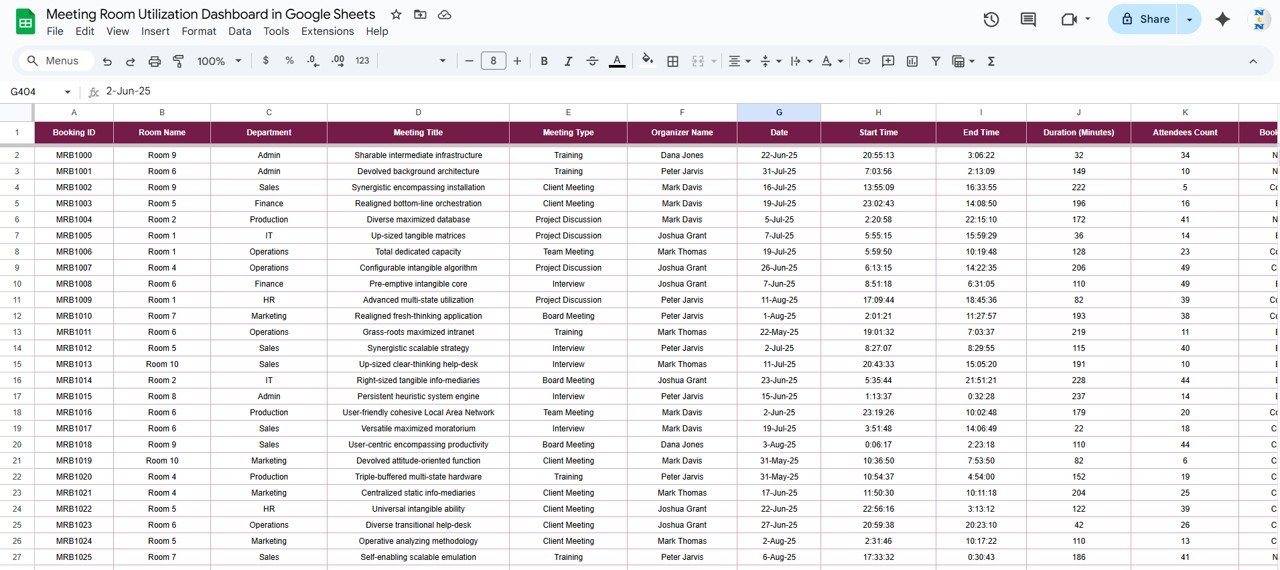1280x570 pixels.
Task: Toggle bold formatting
Action: 544,61
